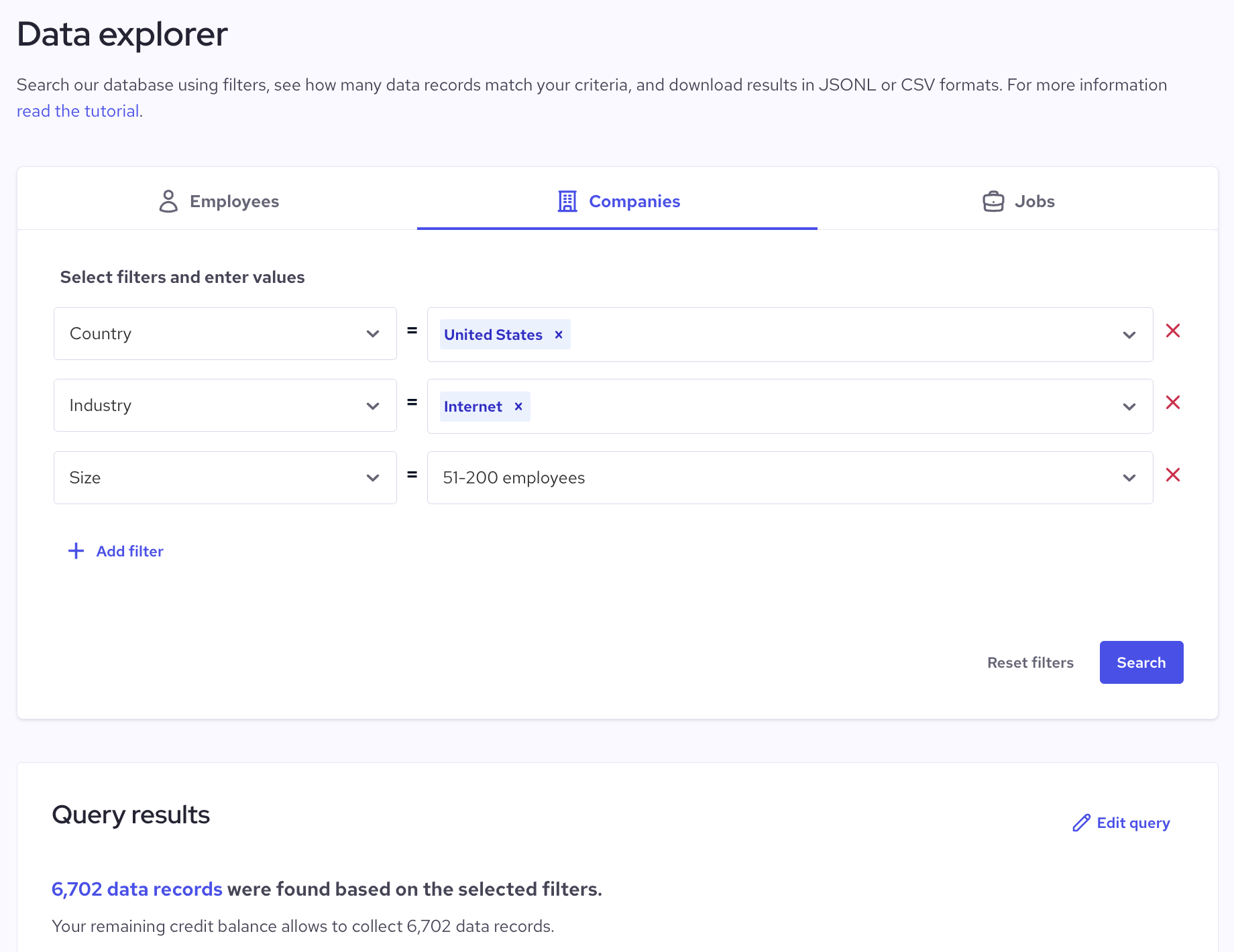Click the 6,702 data records link
The width and height of the screenshot is (1234, 952).
[137, 889]
